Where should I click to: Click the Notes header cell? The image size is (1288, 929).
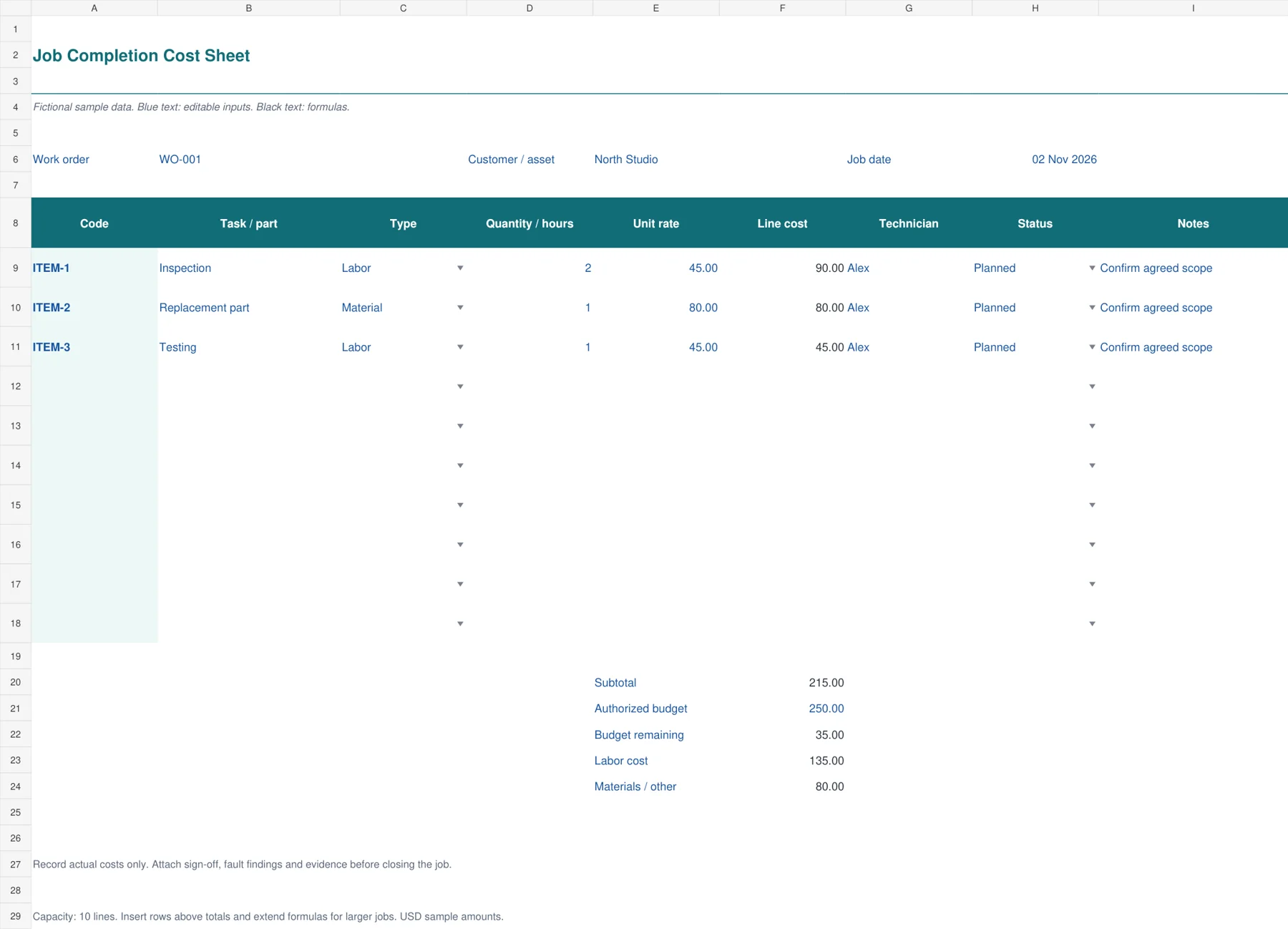(x=1193, y=223)
